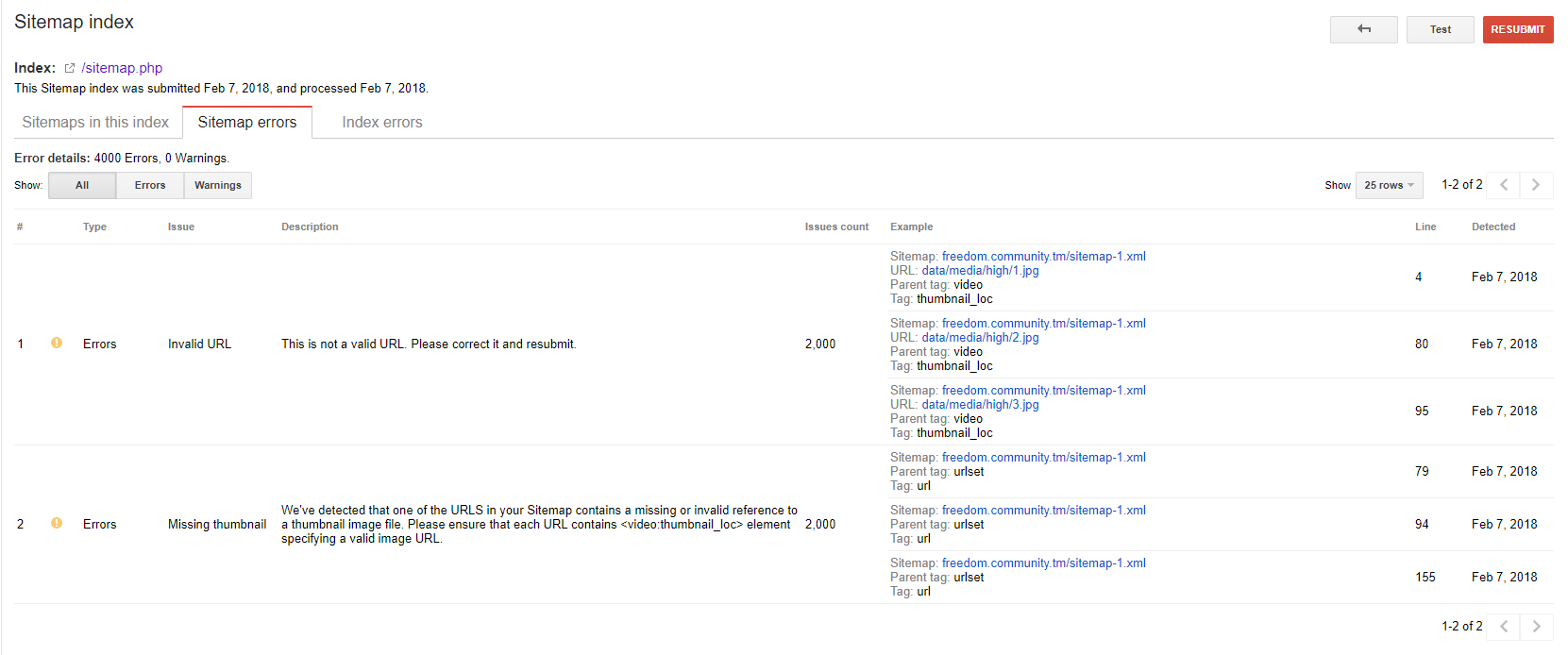Filter list to Errors only

click(x=150, y=186)
